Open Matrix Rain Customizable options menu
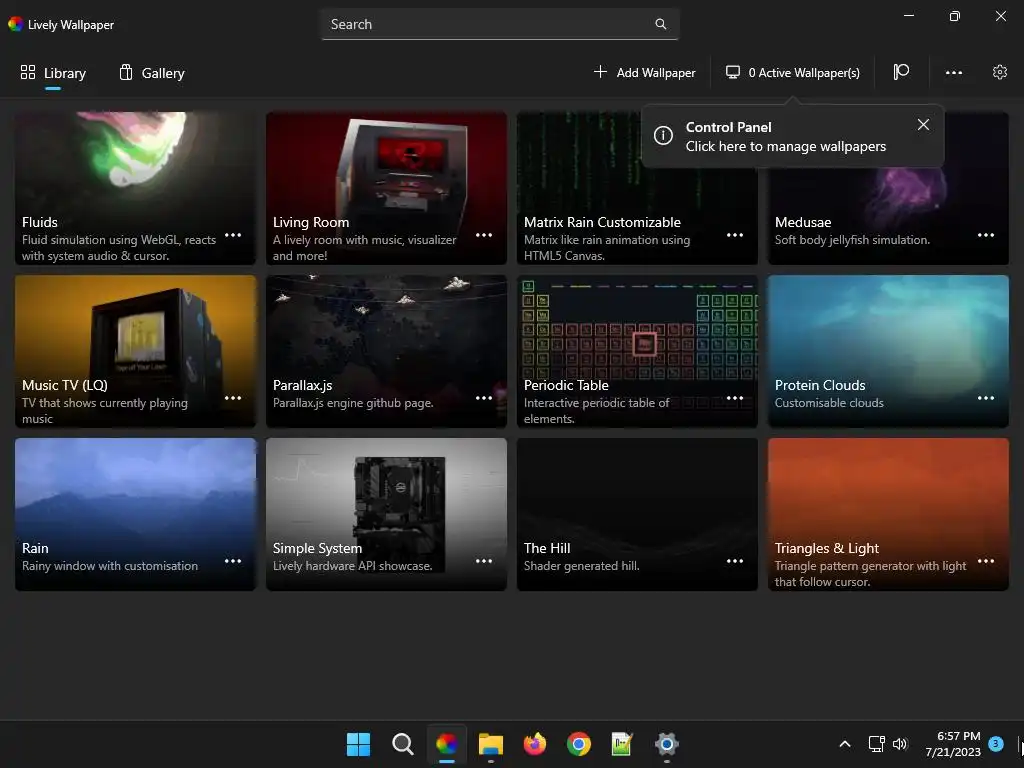Image resolution: width=1024 pixels, height=768 pixels. click(x=735, y=235)
